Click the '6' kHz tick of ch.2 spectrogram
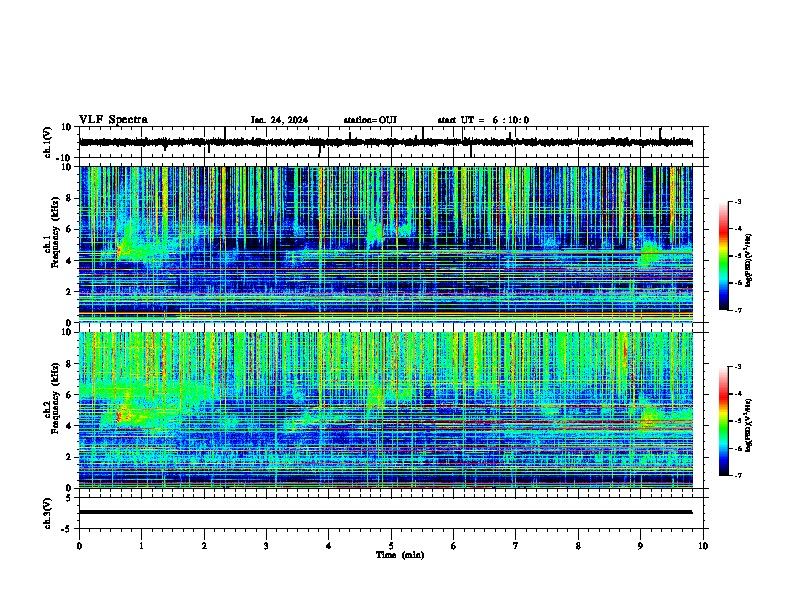792x612 pixels. pyautogui.click(x=69, y=395)
